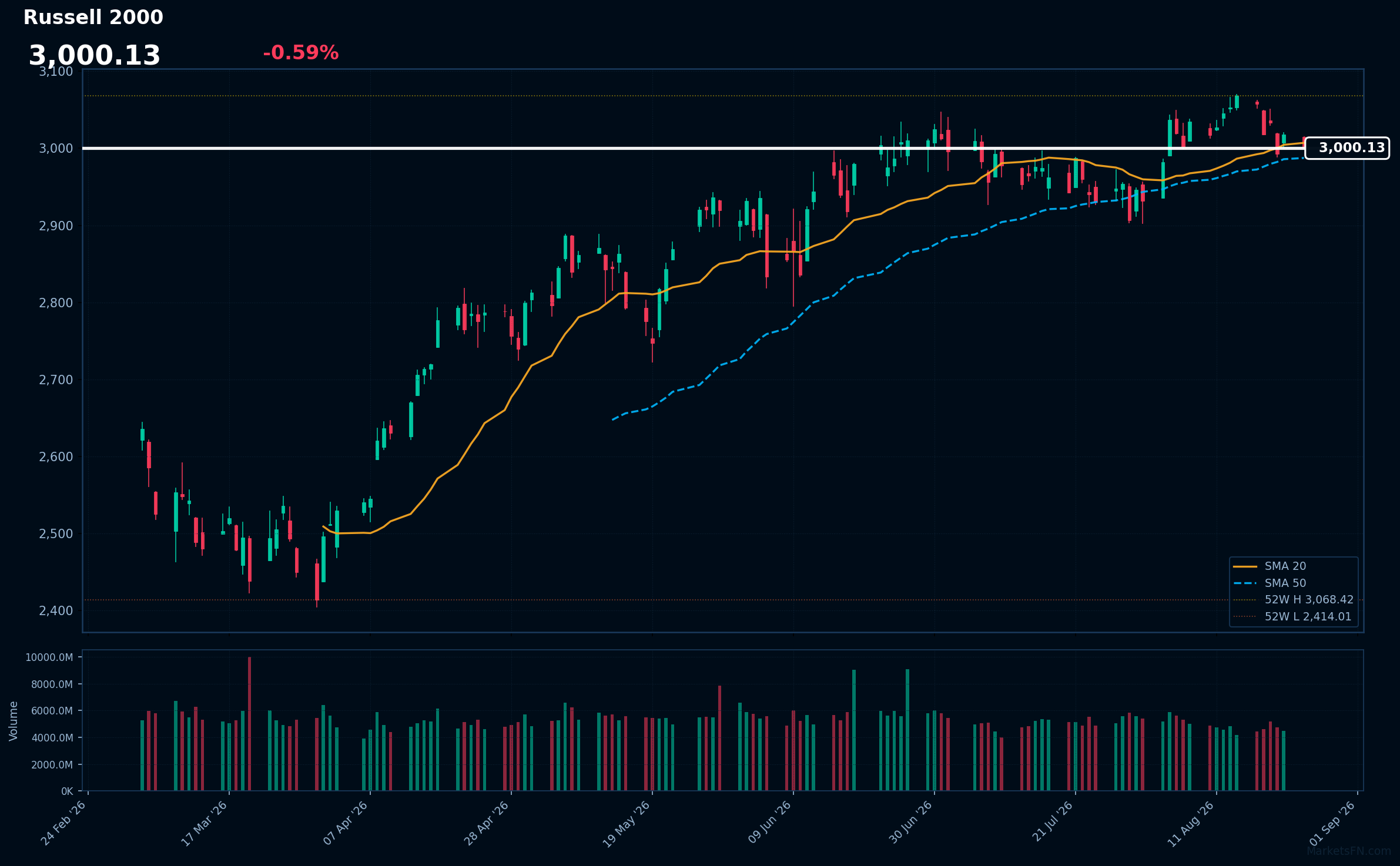Click the 2,500 price axis label
The width and height of the screenshot is (1400, 866).
point(56,534)
